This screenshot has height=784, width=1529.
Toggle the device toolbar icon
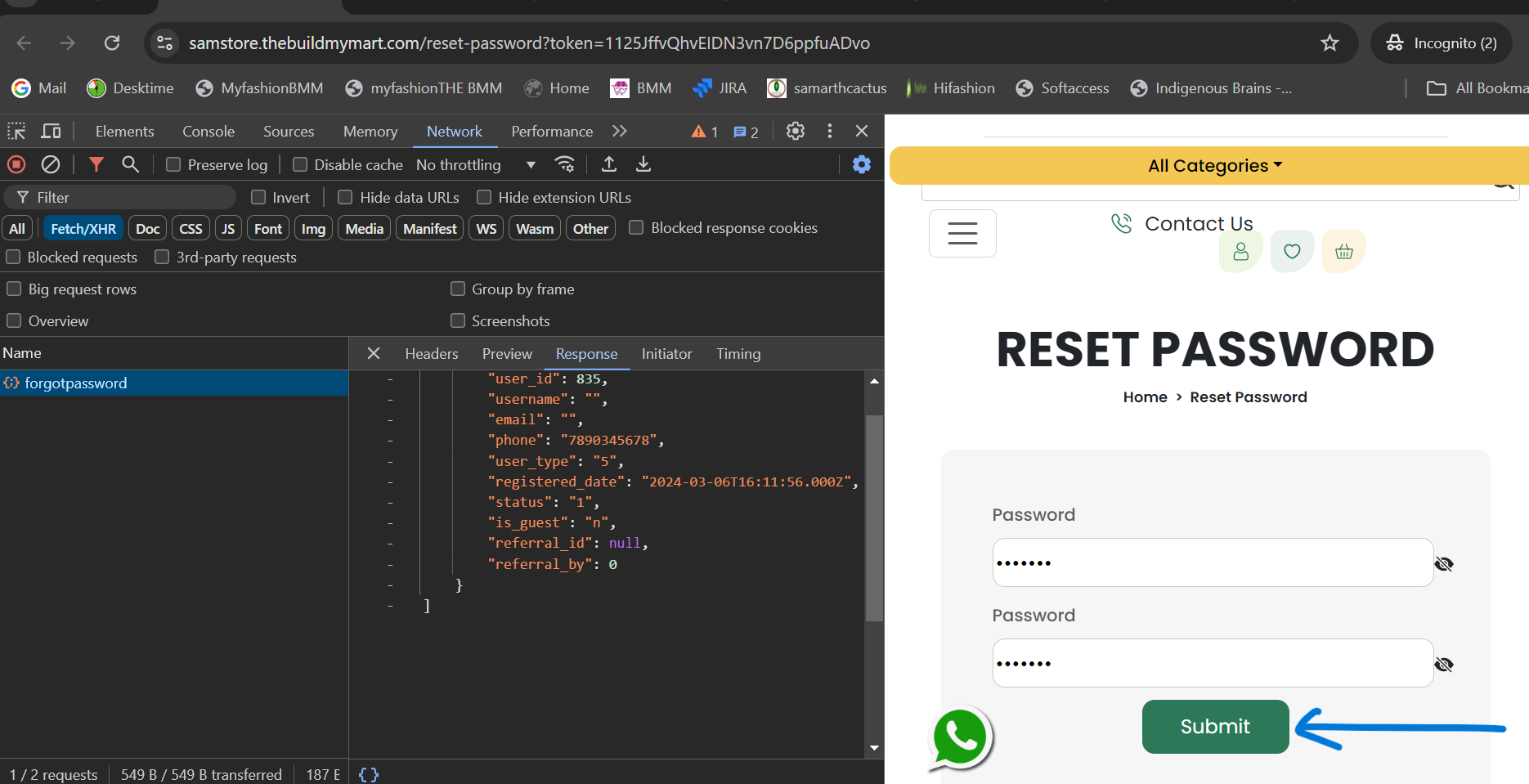point(52,131)
